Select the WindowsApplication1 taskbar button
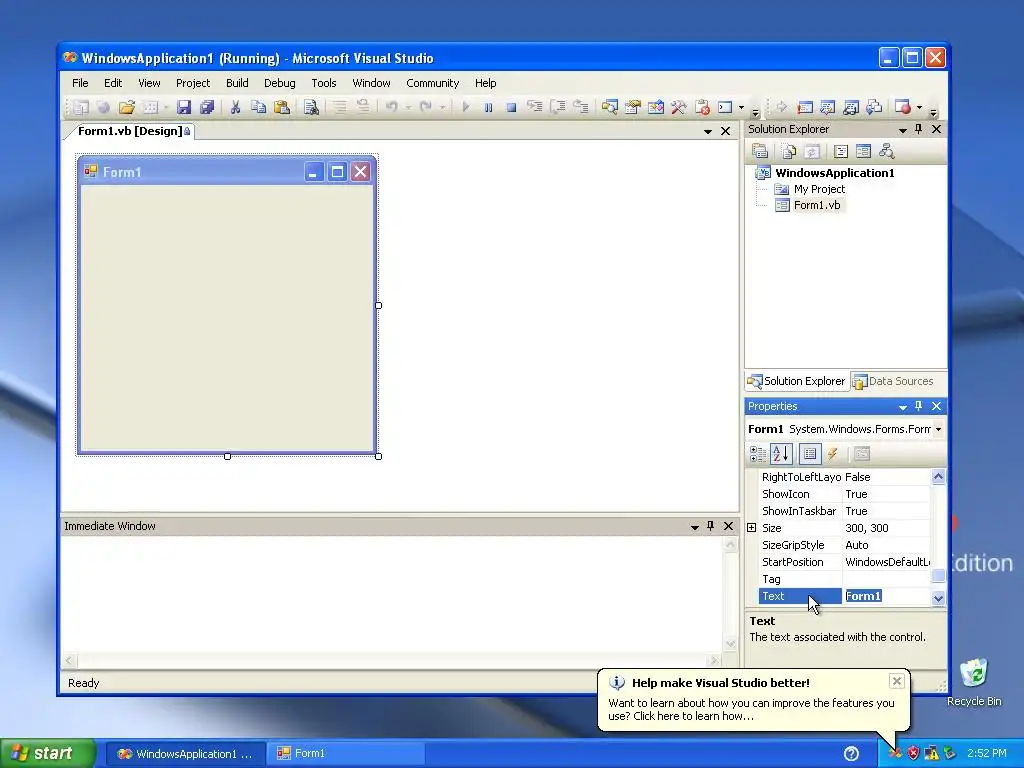Viewport: 1024px width, 768px height. [x=185, y=754]
